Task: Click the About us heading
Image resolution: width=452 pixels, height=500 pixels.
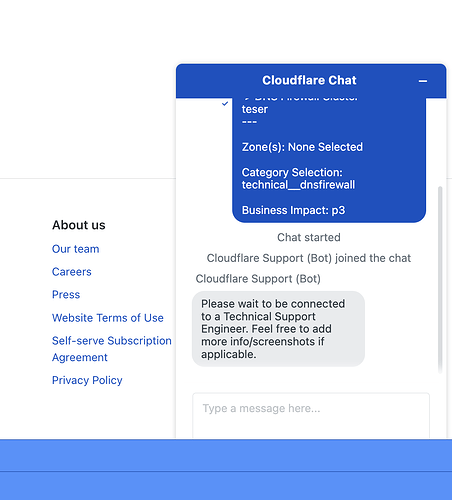Action: (79, 225)
